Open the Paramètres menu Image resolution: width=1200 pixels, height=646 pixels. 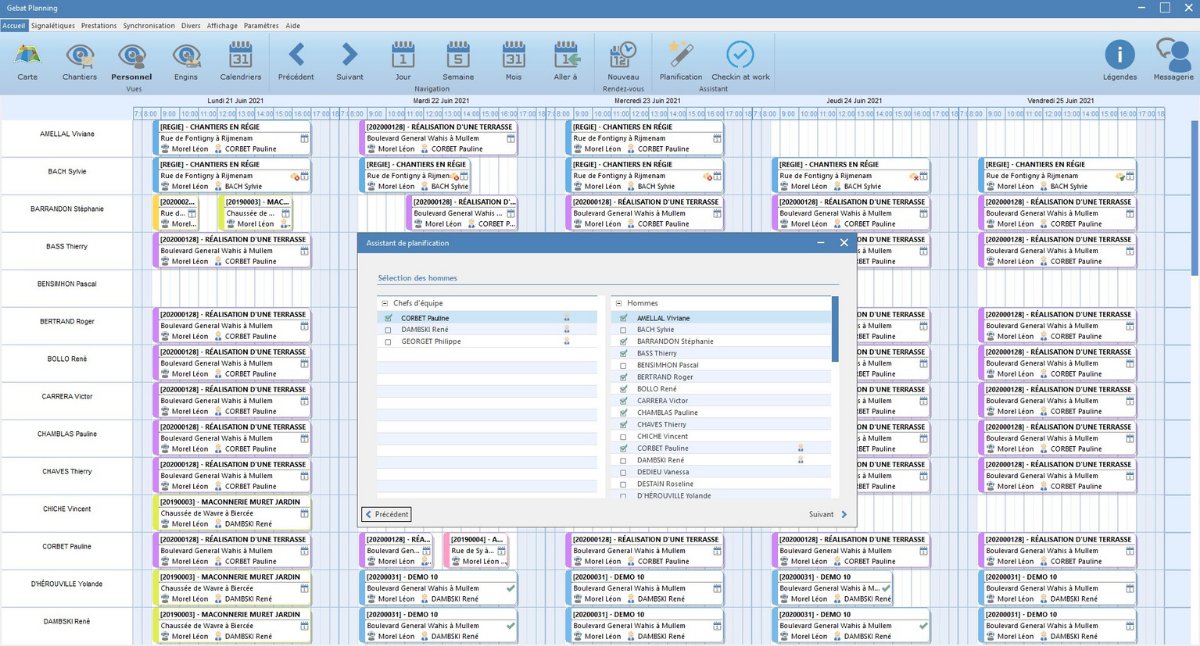click(261, 25)
